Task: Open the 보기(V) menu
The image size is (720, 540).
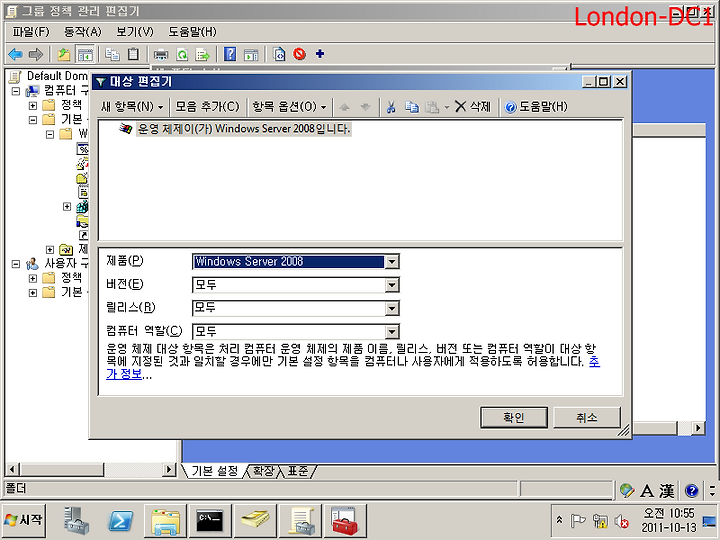Action: pyautogui.click(x=135, y=32)
